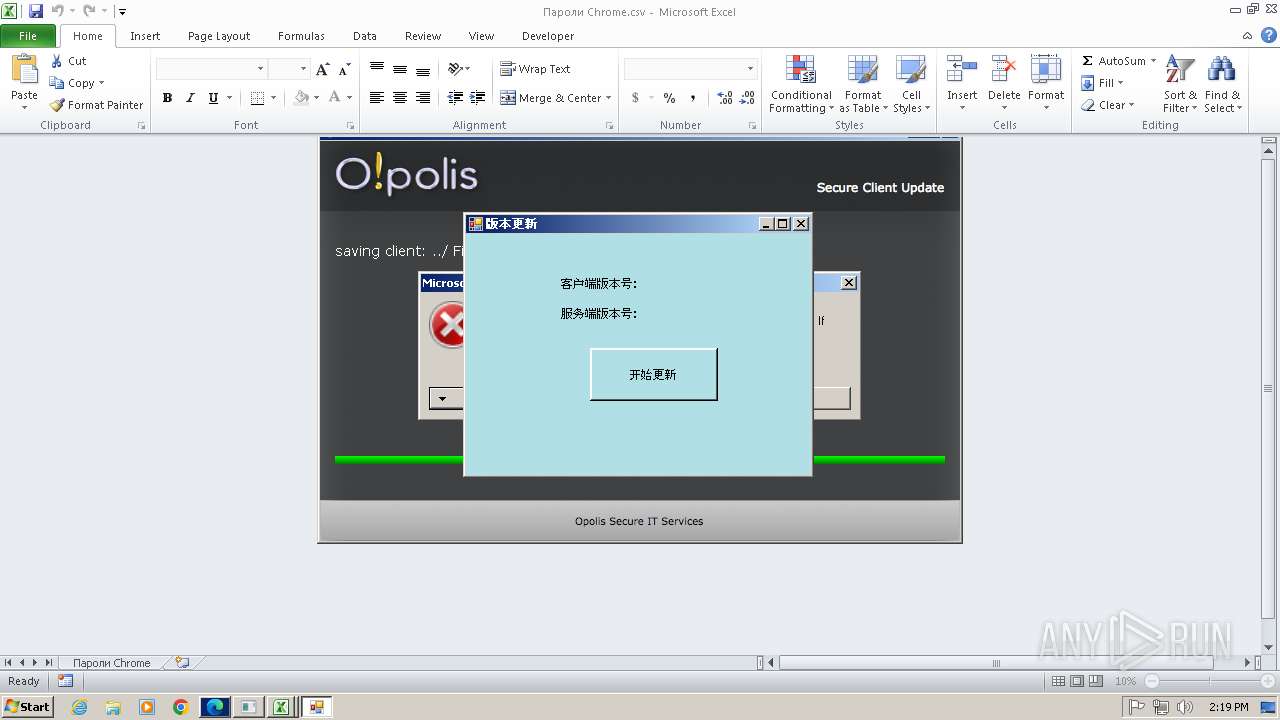Image resolution: width=1280 pixels, height=720 pixels.
Task: Save the workbook from Quick Access Toolbar
Action: coord(36,11)
